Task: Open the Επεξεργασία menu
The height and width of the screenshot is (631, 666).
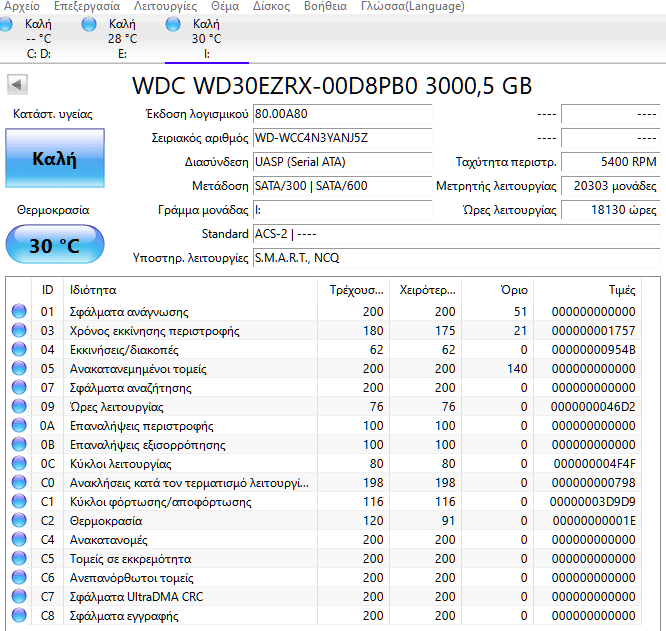Action: 87,6
